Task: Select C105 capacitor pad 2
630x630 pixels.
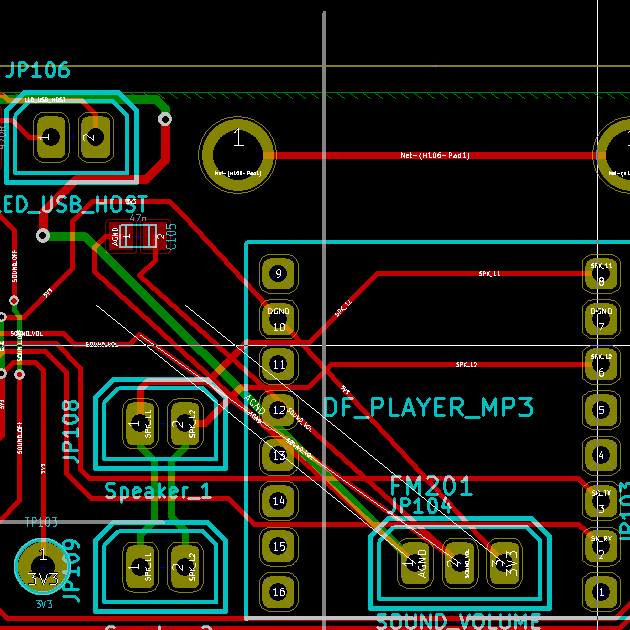Action: 157,237
